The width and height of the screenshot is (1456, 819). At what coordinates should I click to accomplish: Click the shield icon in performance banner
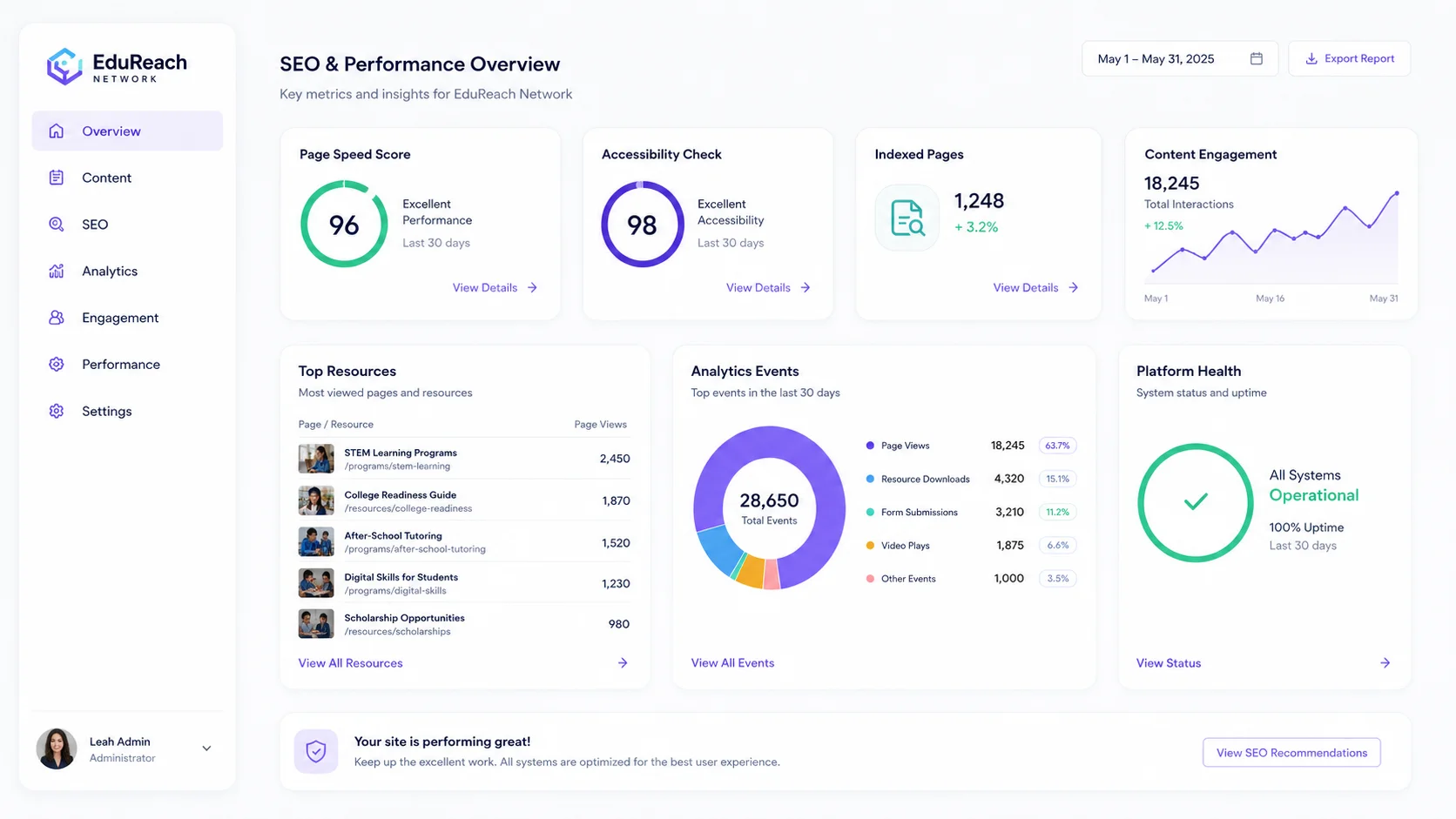pyautogui.click(x=316, y=751)
